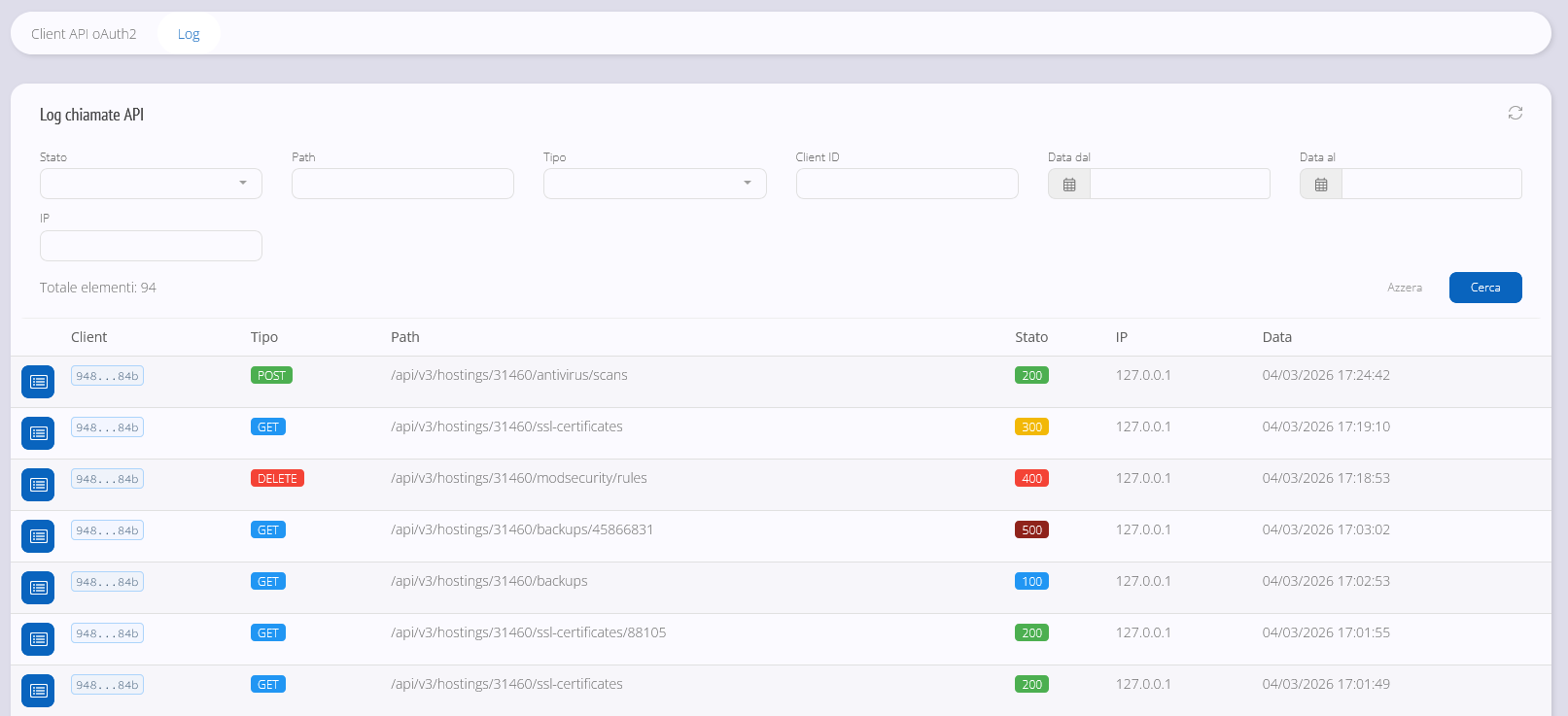The image size is (1568, 716).
Task: Reset filters with the Azzera link
Action: click(x=1405, y=288)
